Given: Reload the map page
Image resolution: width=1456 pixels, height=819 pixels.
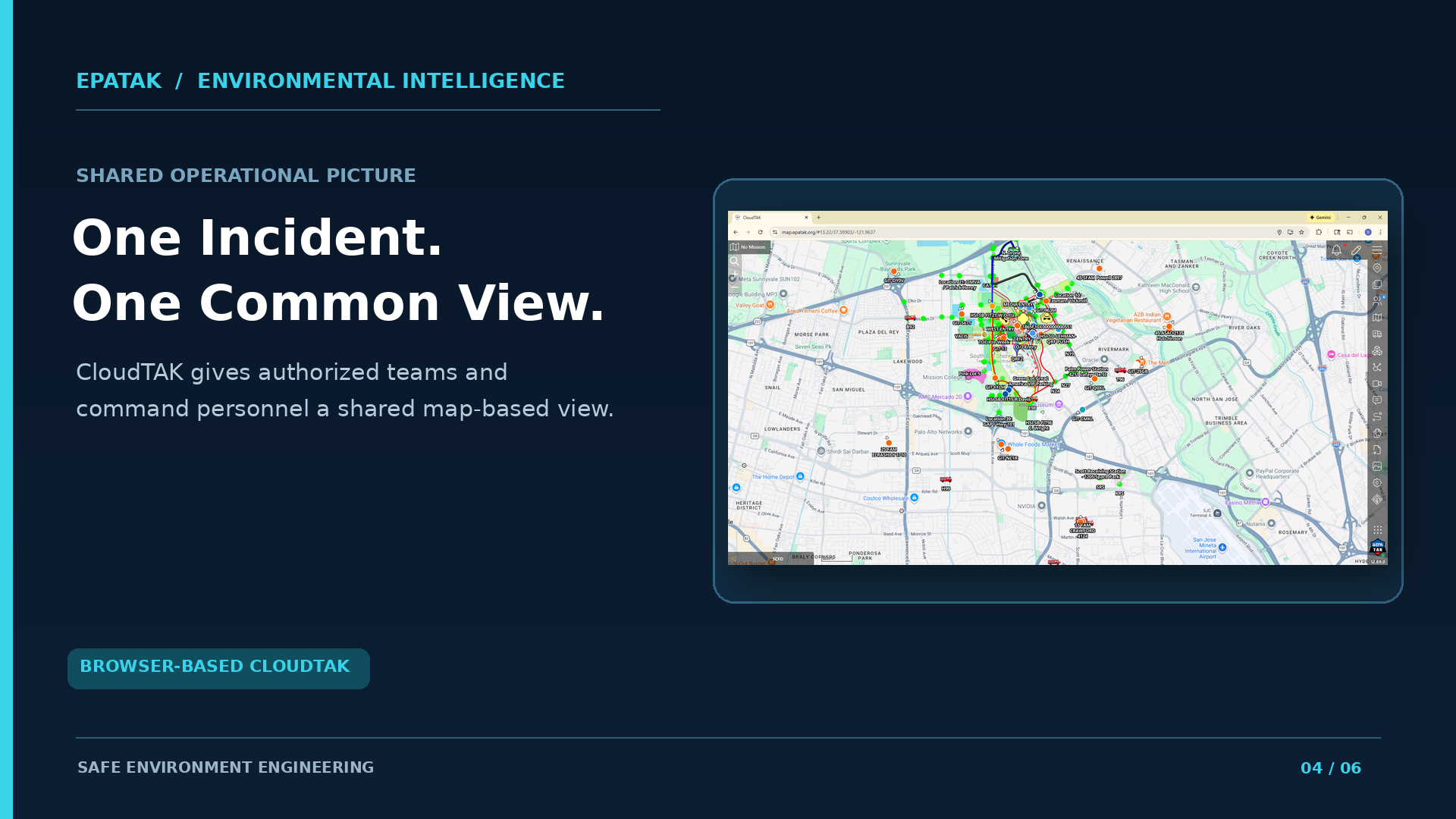Looking at the screenshot, I should click(760, 232).
